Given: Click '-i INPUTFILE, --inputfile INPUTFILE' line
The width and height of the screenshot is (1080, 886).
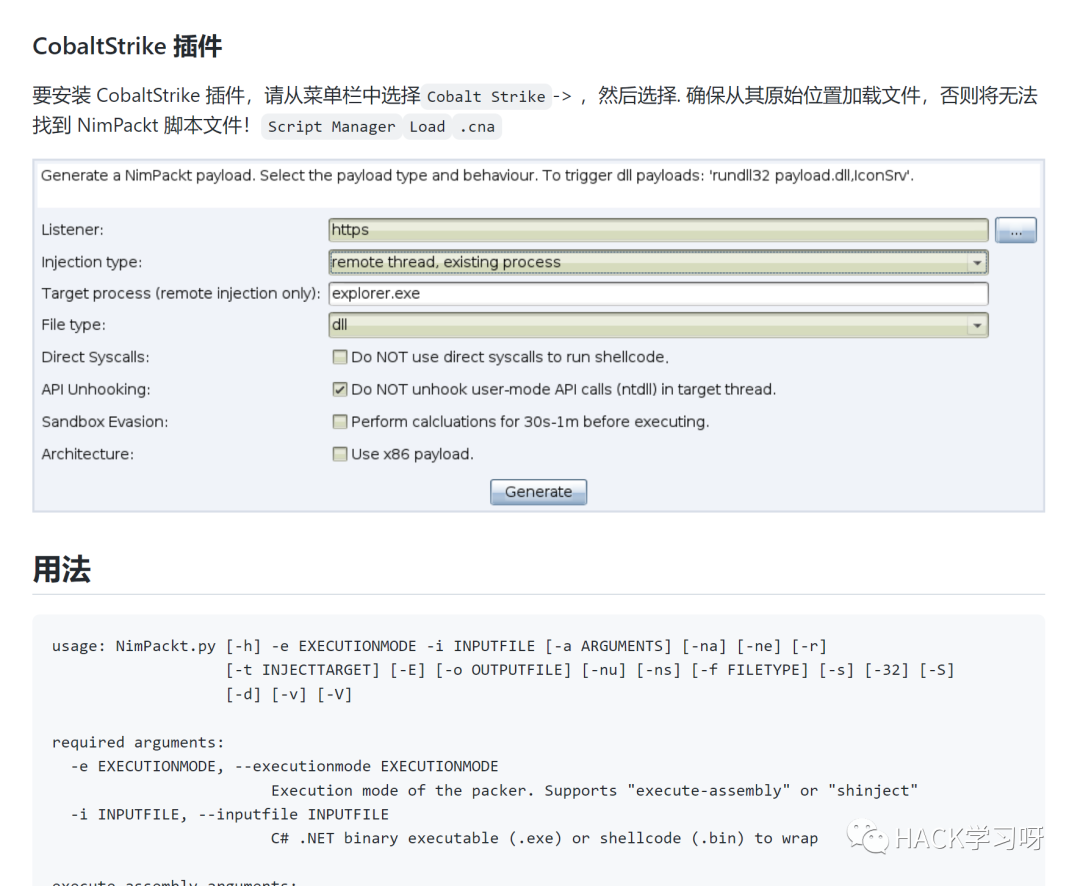Looking at the screenshot, I should coord(229,815).
